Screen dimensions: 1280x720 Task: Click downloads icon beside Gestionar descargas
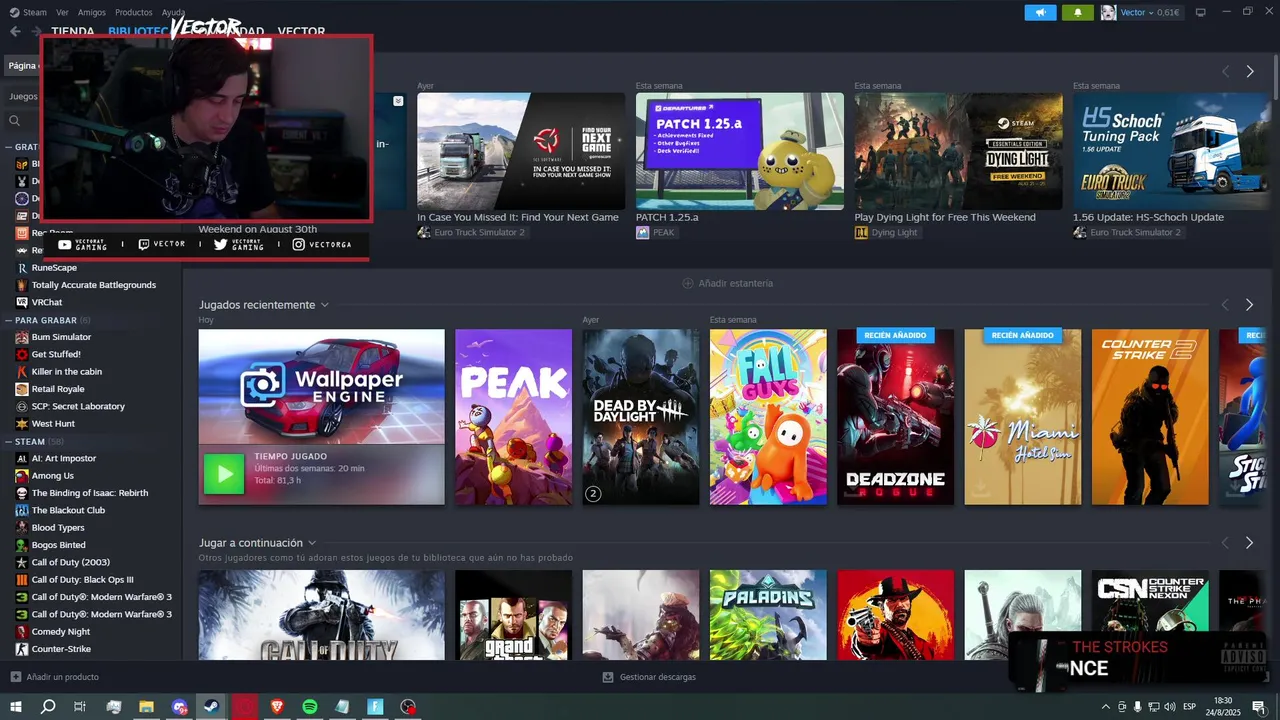pos(608,677)
